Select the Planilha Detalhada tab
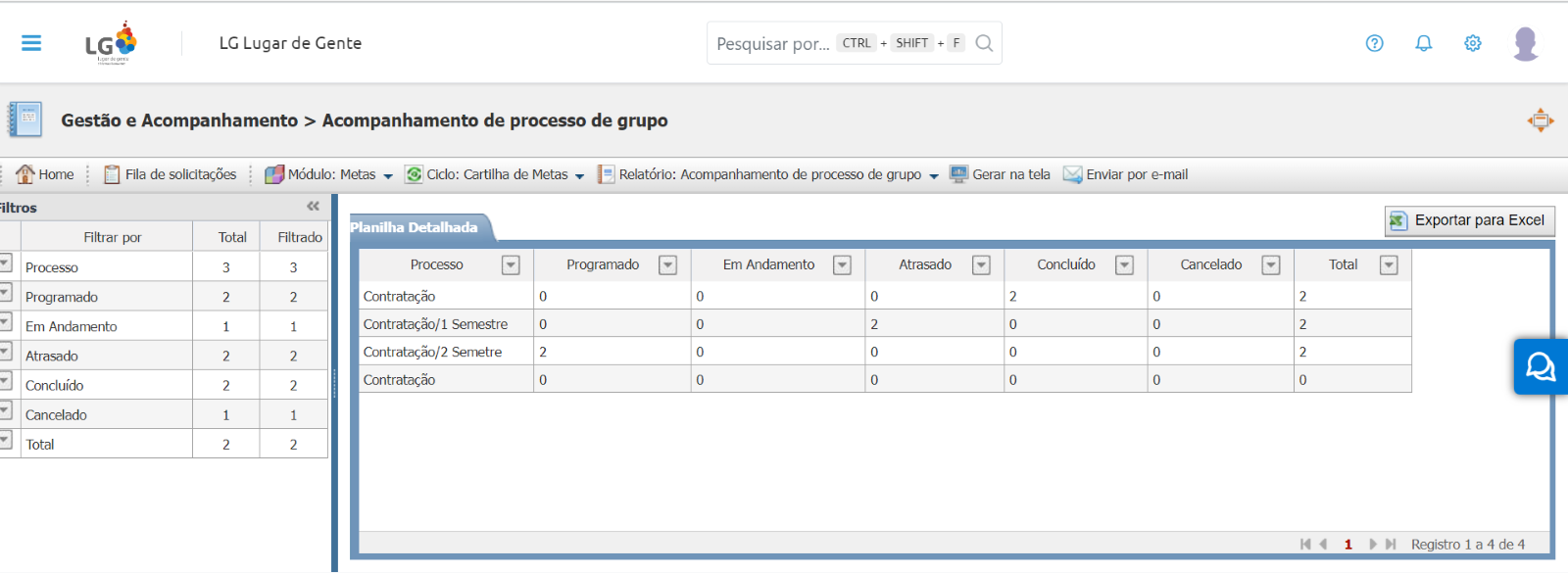 tap(420, 227)
